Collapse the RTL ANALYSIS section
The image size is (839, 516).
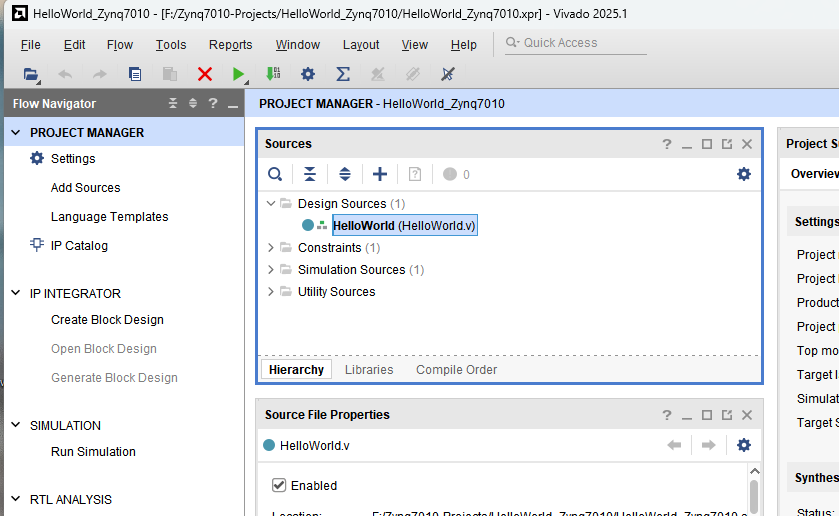16,499
